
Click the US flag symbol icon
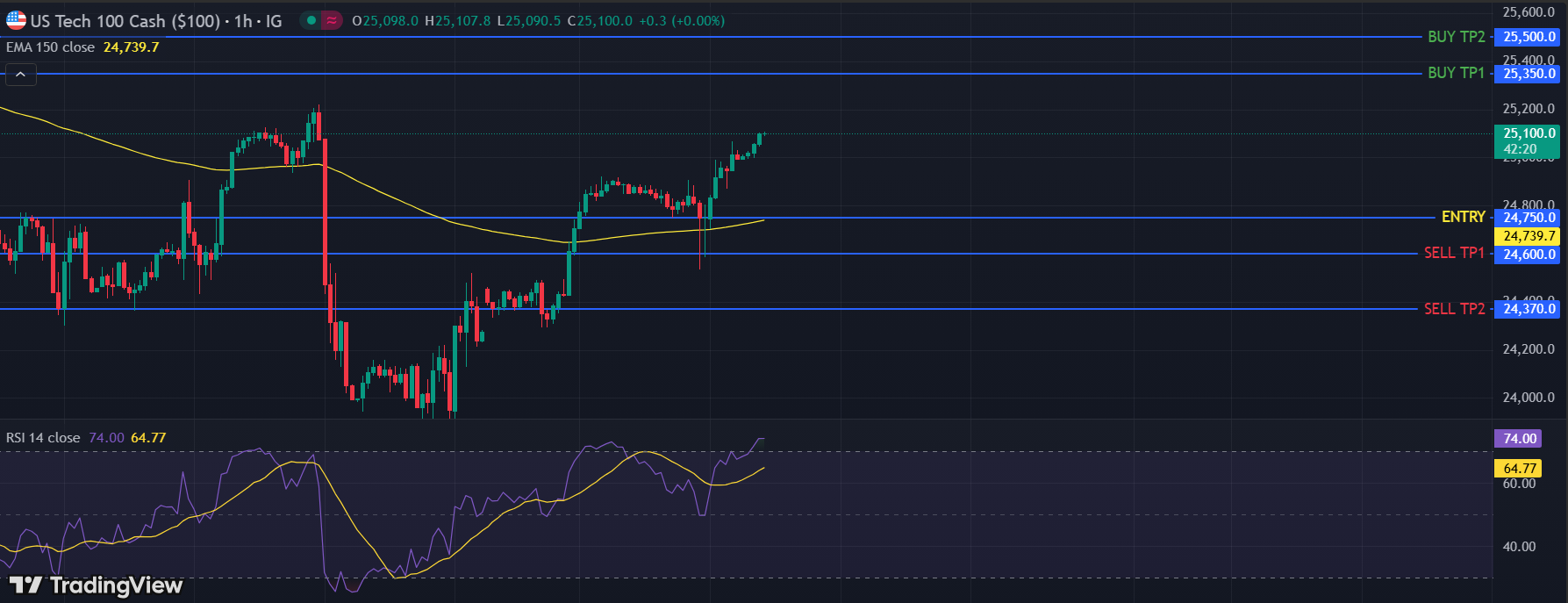pyautogui.click(x=16, y=20)
